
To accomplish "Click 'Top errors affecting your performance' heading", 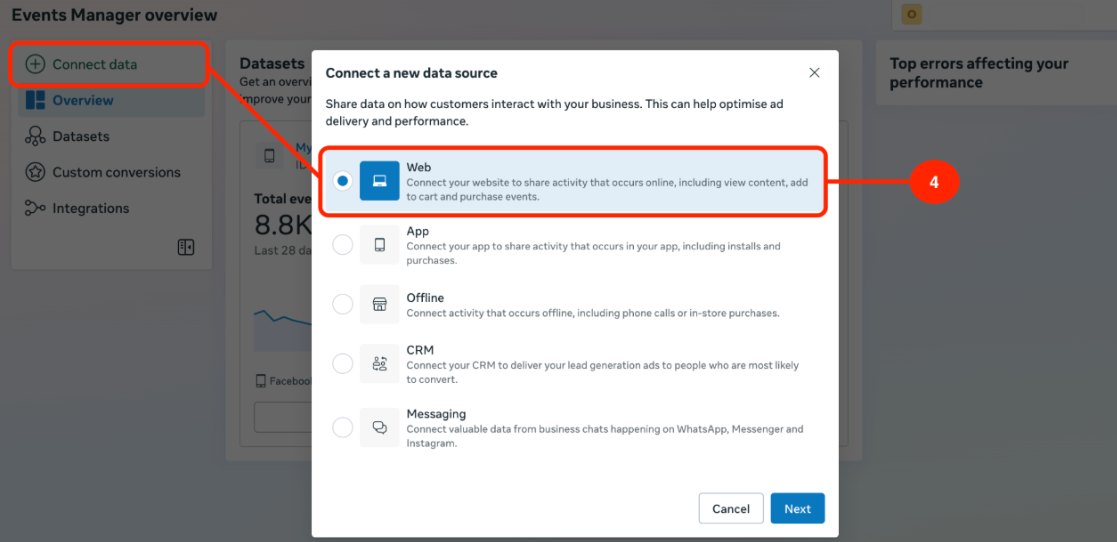I will [x=979, y=73].
